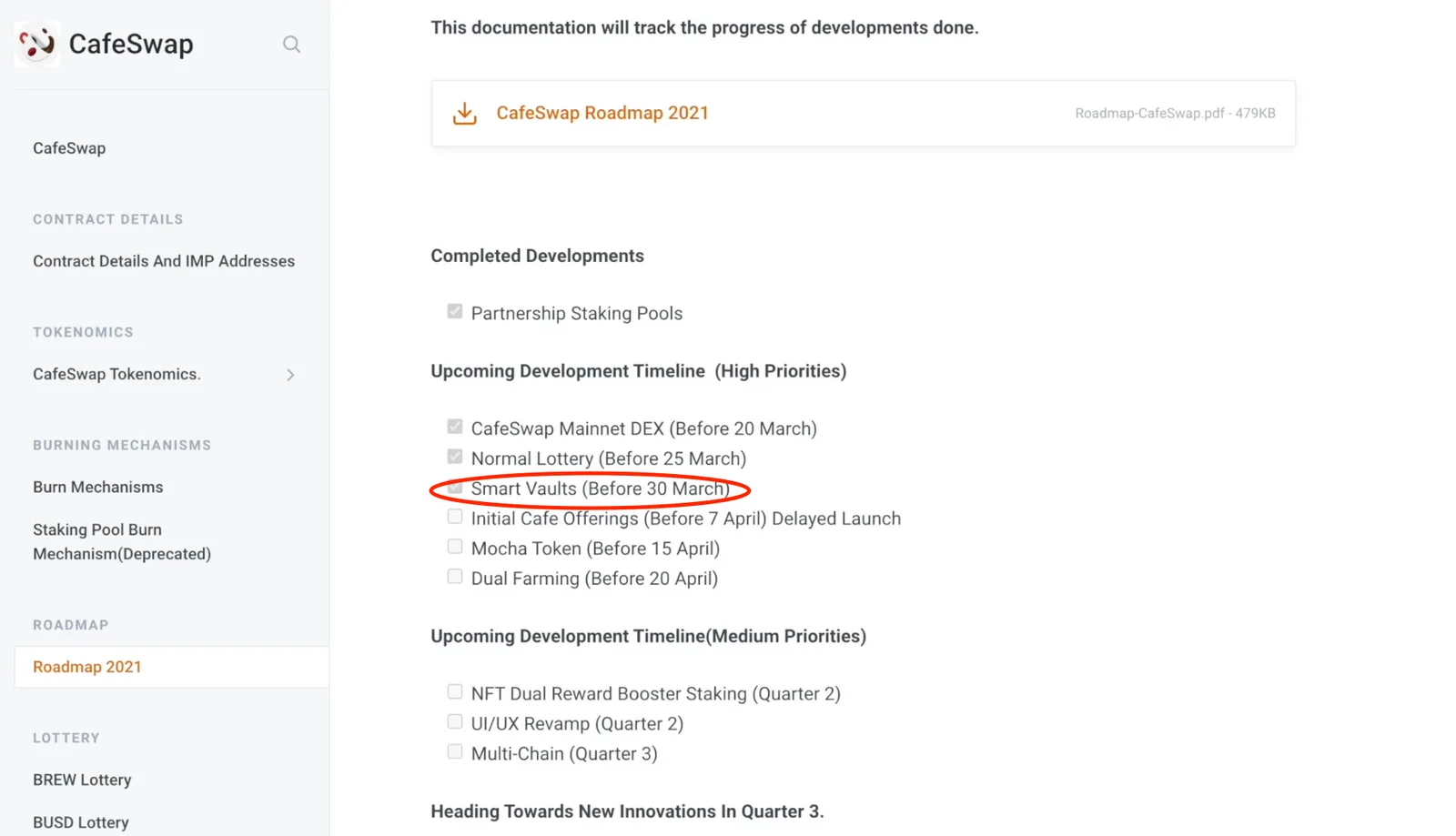
Task: Click the LOTTERY section label
Action: [66, 738]
